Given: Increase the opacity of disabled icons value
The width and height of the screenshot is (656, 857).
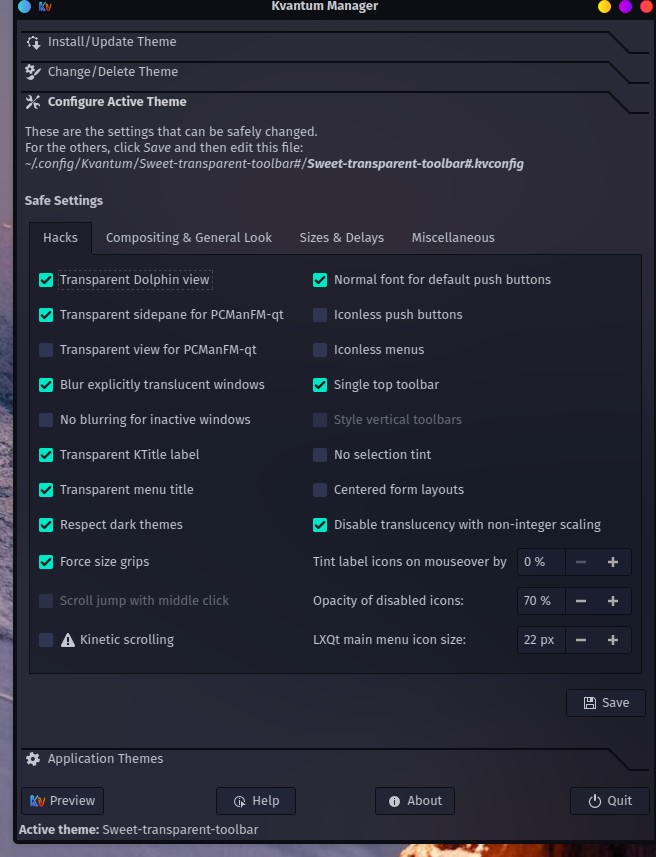Looking at the screenshot, I should click(613, 601).
